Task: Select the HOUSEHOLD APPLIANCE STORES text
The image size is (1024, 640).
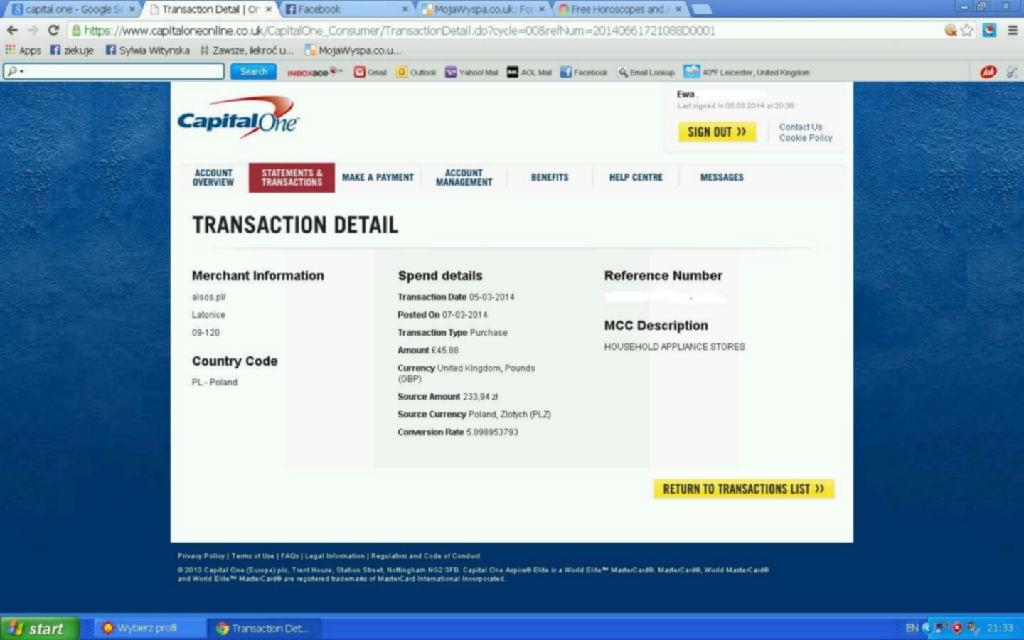Action: tap(674, 347)
